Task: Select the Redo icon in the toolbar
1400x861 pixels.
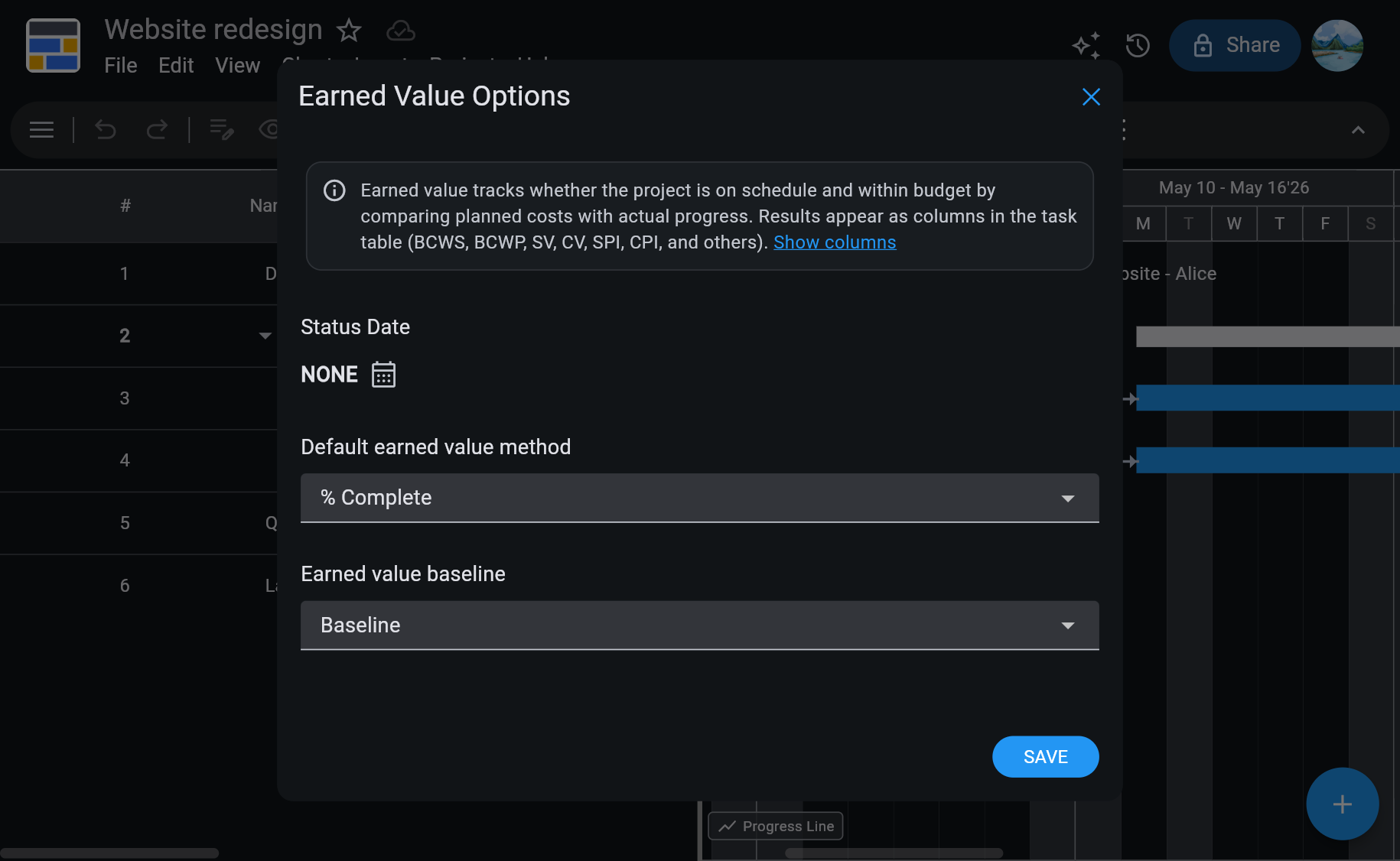Action: 157,129
